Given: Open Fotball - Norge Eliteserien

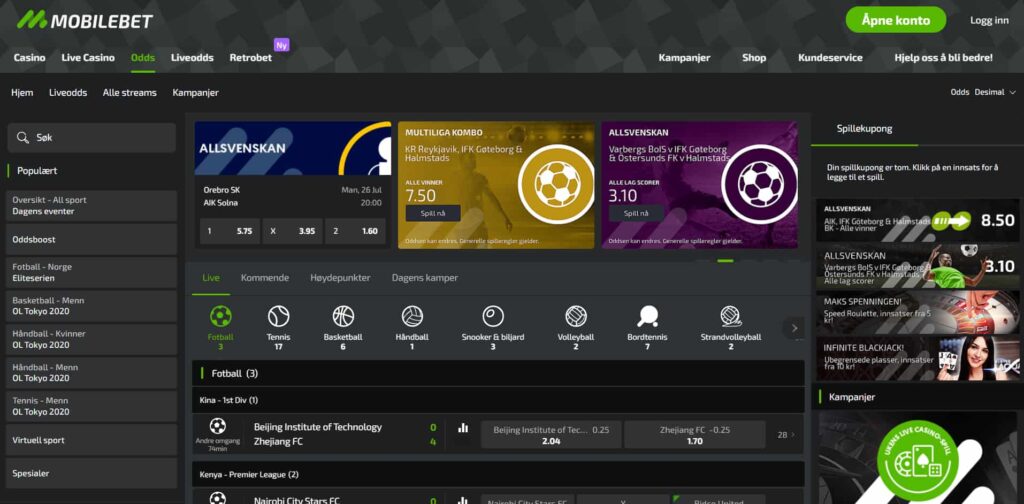Looking at the screenshot, I should pyautogui.click(x=91, y=272).
